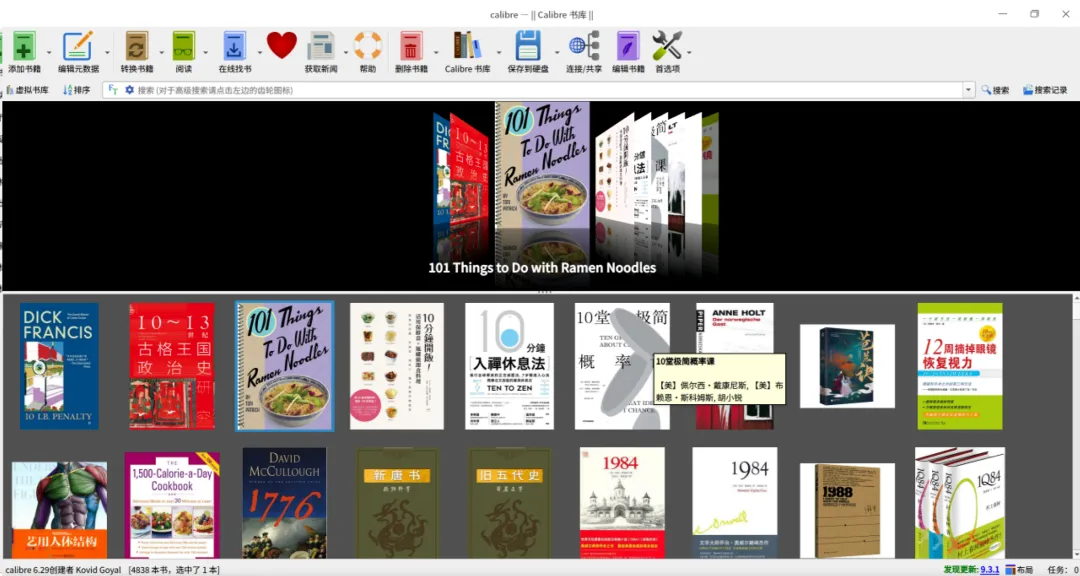This screenshot has width=1080, height=576.
Task: Click the Search (搜索) button
Action: pos(995,90)
